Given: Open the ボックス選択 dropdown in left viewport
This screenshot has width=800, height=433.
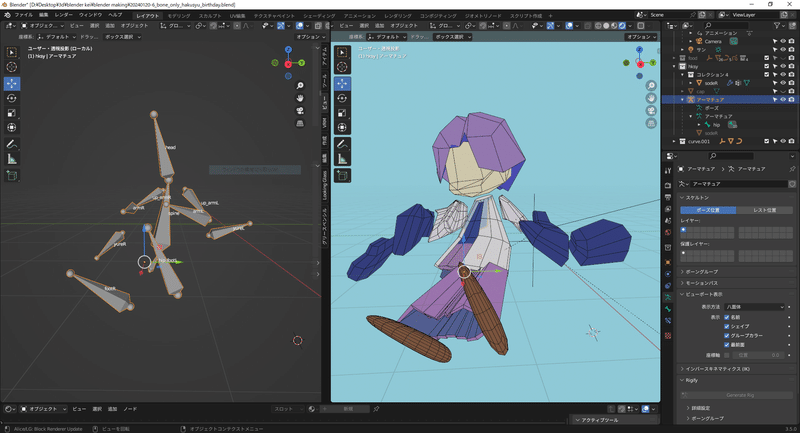Looking at the screenshot, I should tap(122, 37).
